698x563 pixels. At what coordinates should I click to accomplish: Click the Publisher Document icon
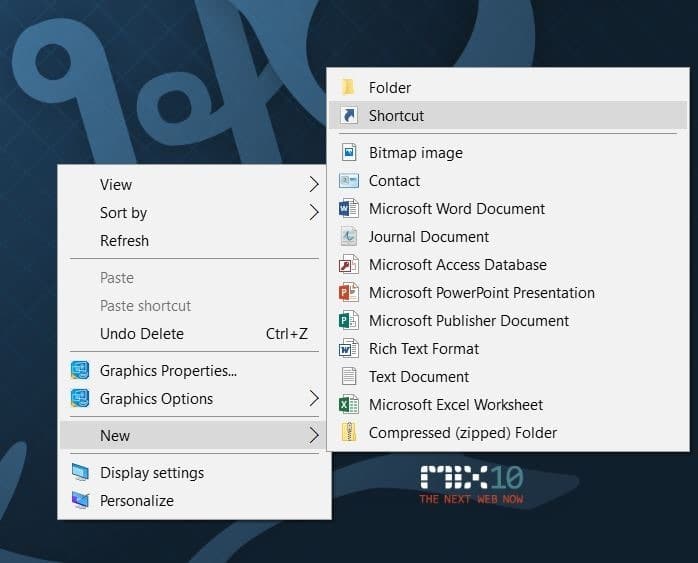pos(349,320)
